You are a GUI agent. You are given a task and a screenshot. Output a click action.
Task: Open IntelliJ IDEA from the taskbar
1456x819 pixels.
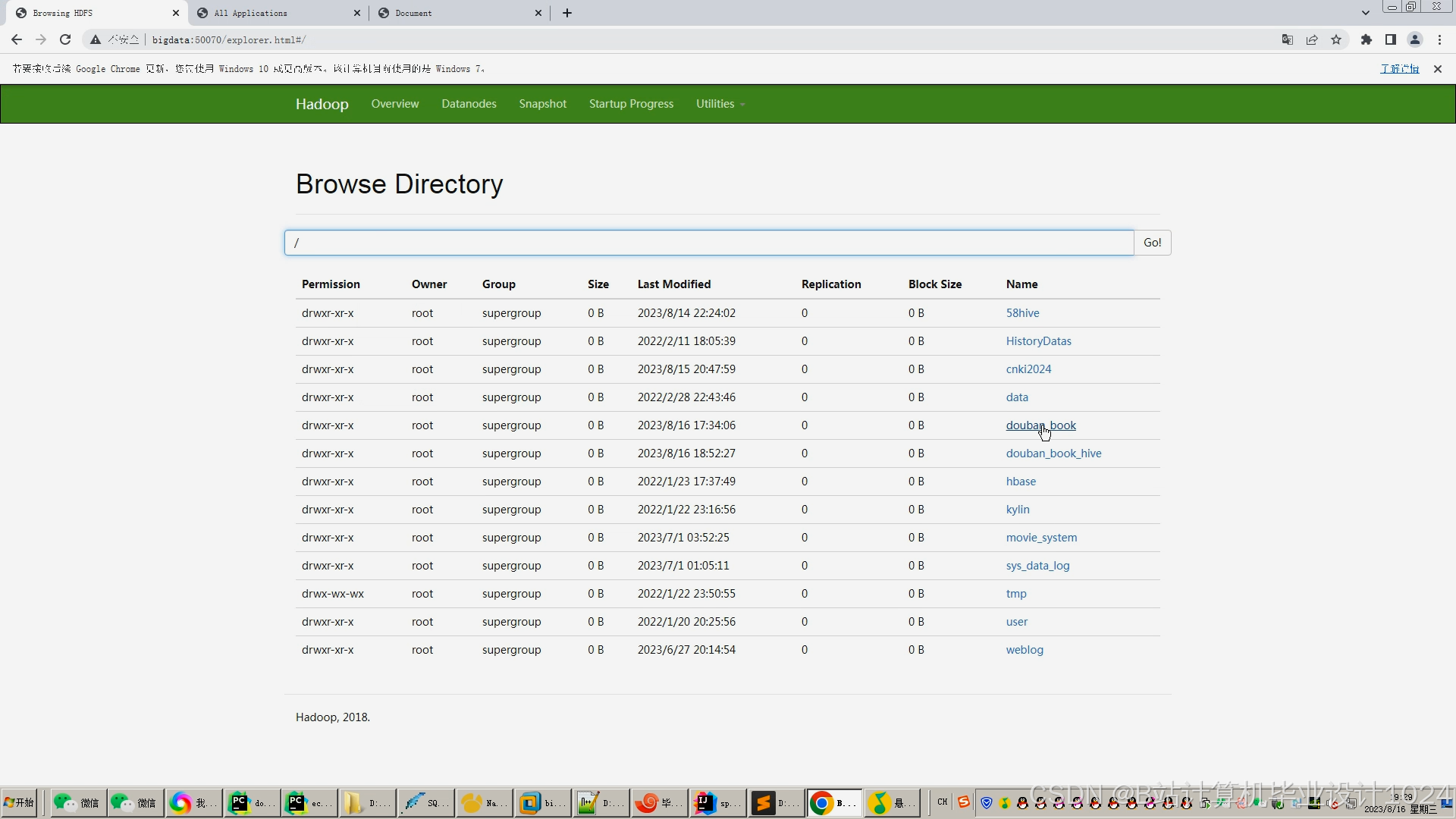click(x=717, y=803)
